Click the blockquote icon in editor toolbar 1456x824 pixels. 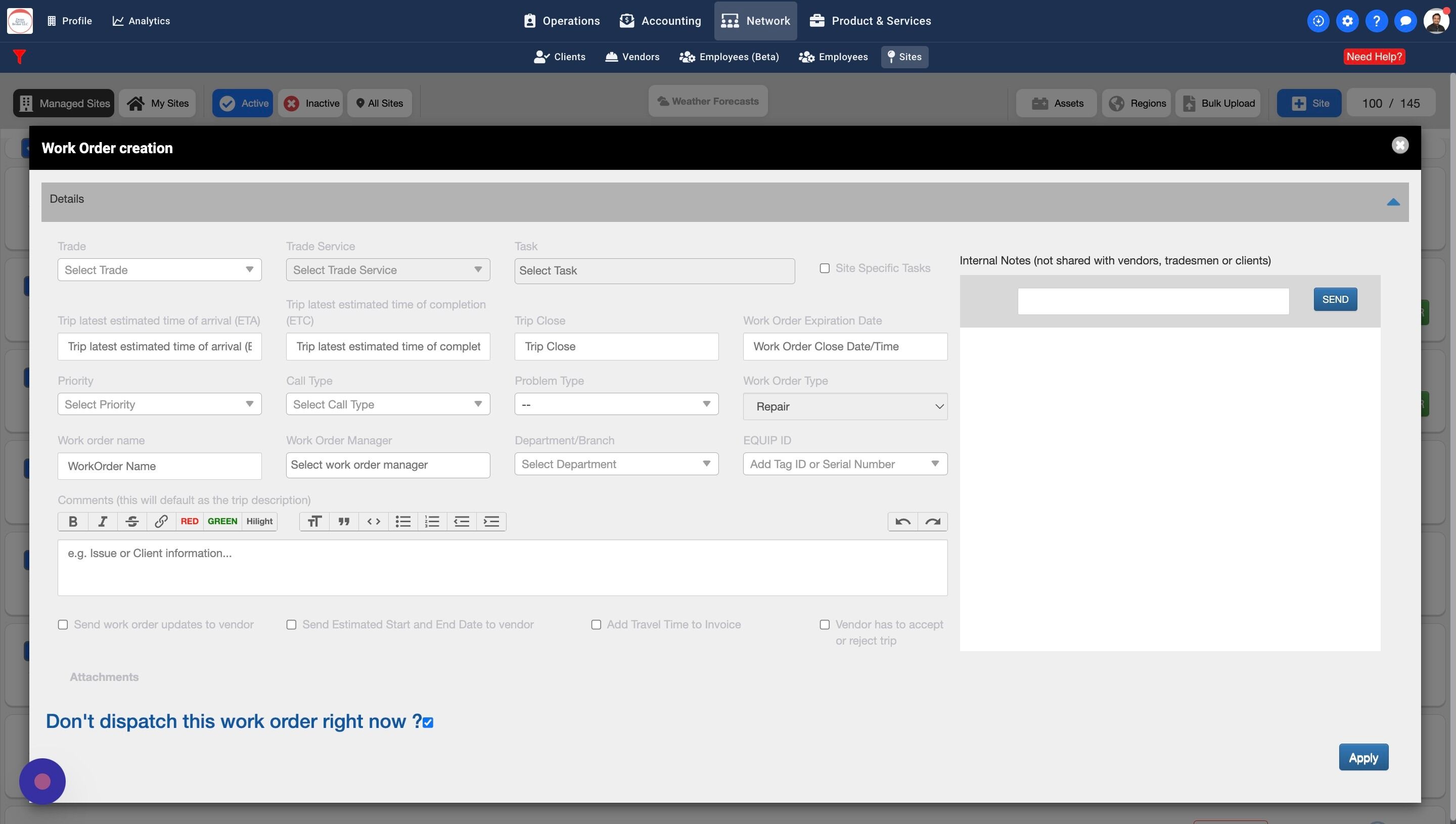344,521
